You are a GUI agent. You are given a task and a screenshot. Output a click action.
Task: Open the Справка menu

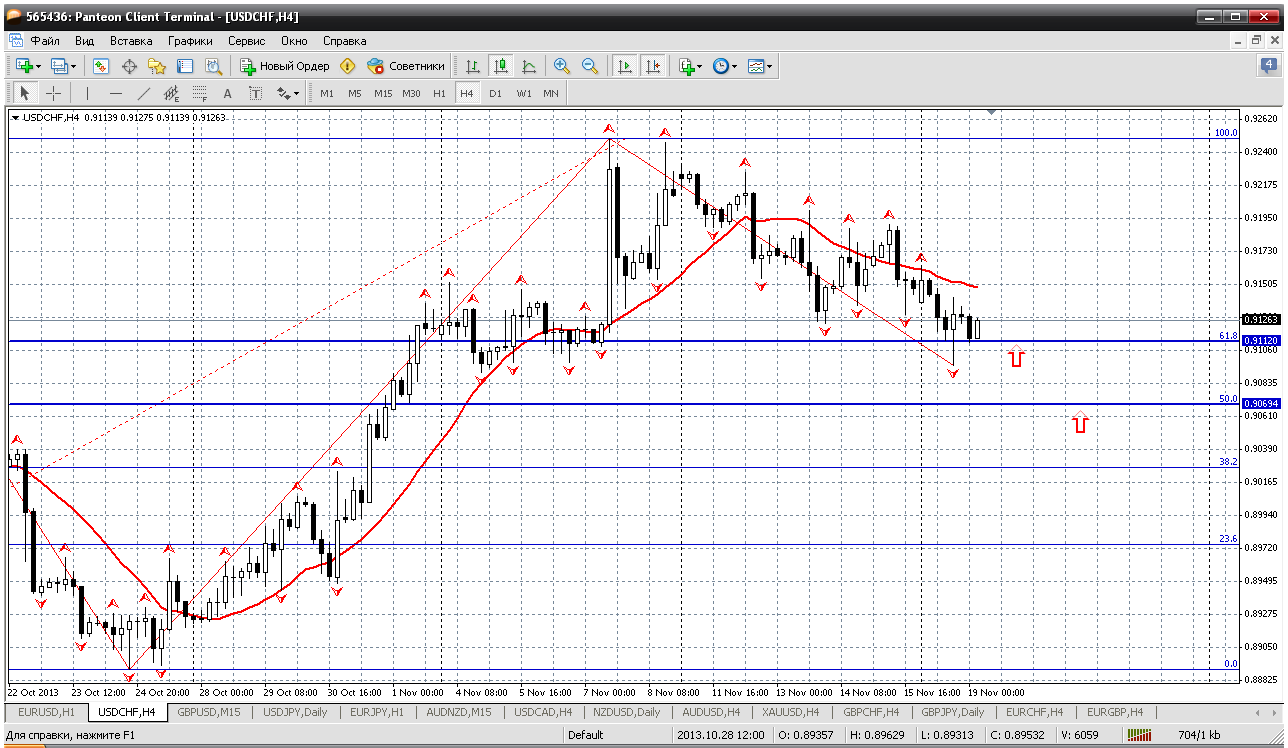(x=345, y=41)
